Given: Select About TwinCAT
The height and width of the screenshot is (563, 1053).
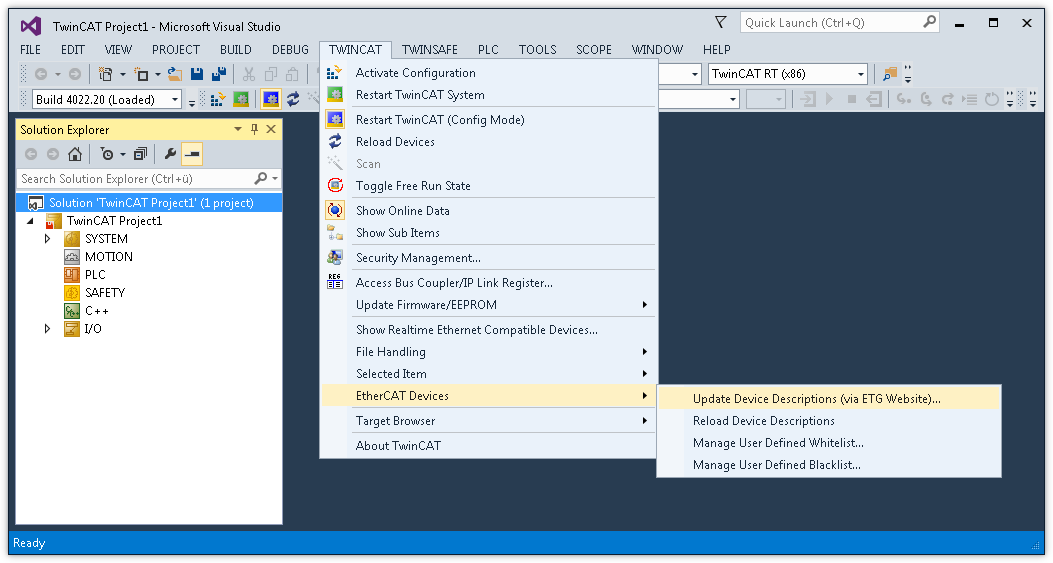Looking at the screenshot, I should [x=488, y=445].
